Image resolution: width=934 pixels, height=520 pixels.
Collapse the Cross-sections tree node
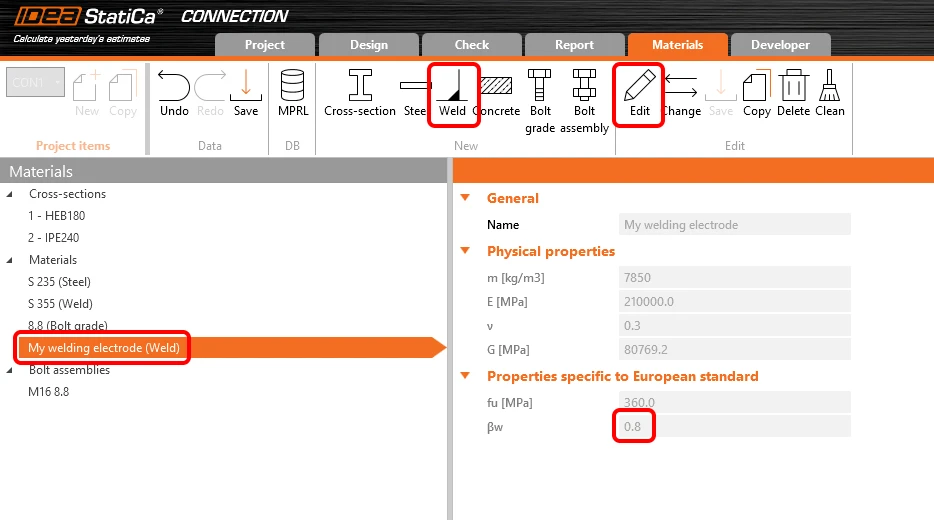point(10,194)
